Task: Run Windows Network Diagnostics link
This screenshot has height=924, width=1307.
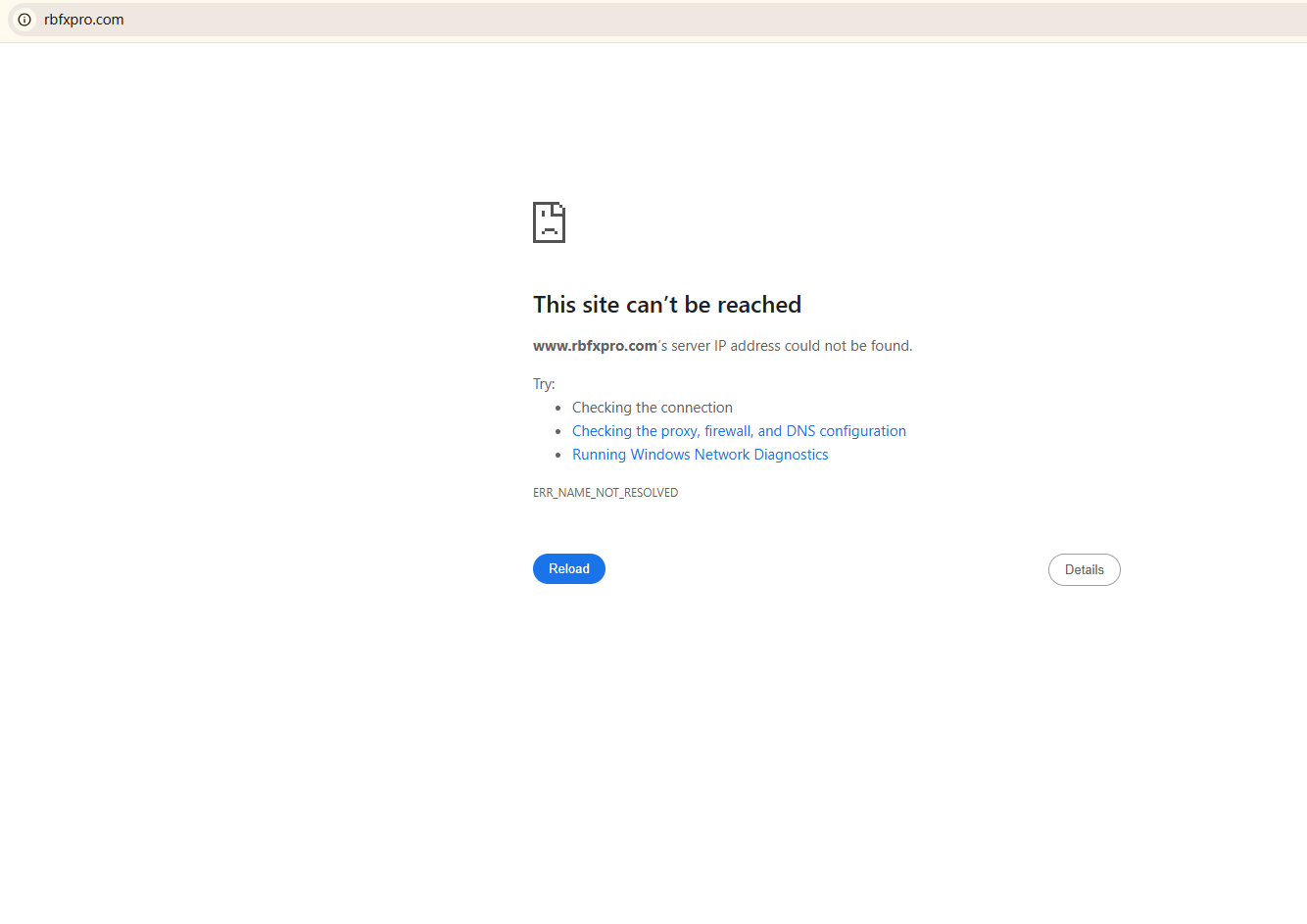Action: pyautogui.click(x=701, y=455)
